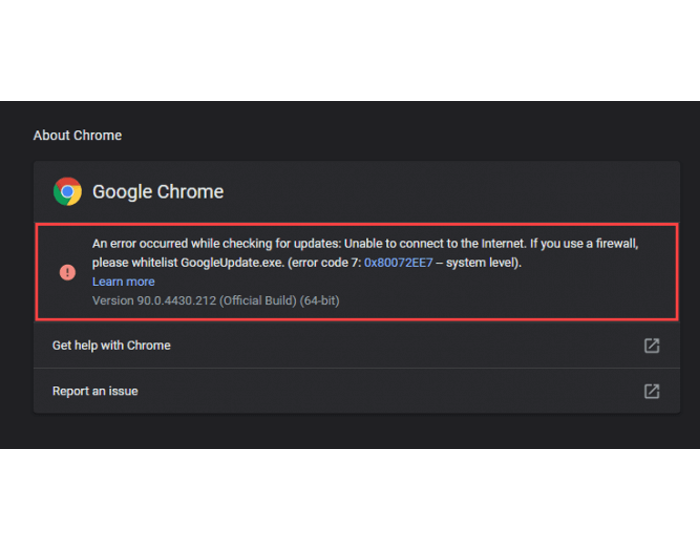Click the 0x80072EE7 error code link
700x534 pixels.
pyautogui.click(x=398, y=263)
